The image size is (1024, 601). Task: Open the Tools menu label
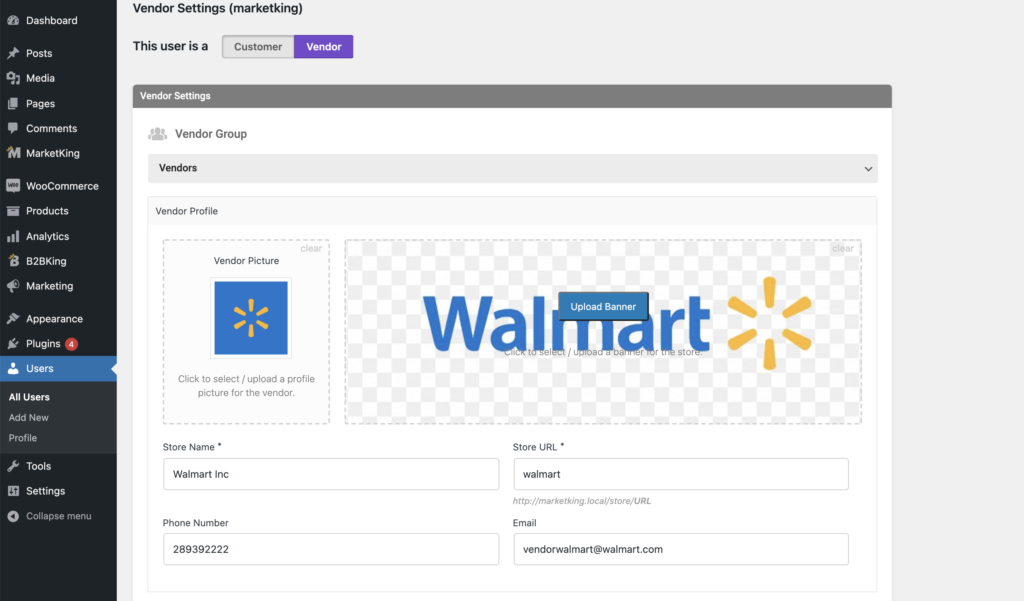pyautogui.click(x=39, y=466)
